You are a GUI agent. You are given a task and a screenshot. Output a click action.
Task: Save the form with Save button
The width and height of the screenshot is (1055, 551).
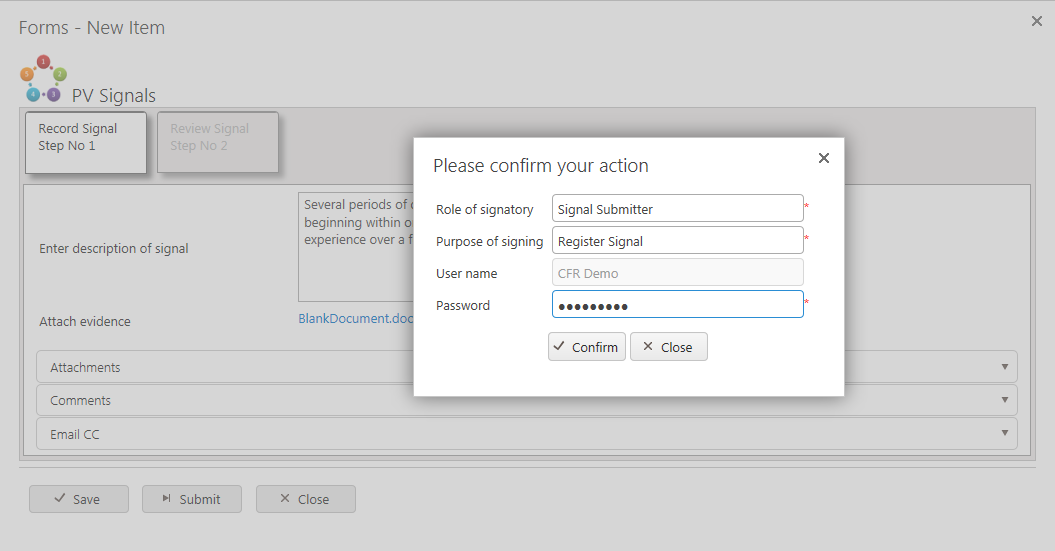(78, 499)
